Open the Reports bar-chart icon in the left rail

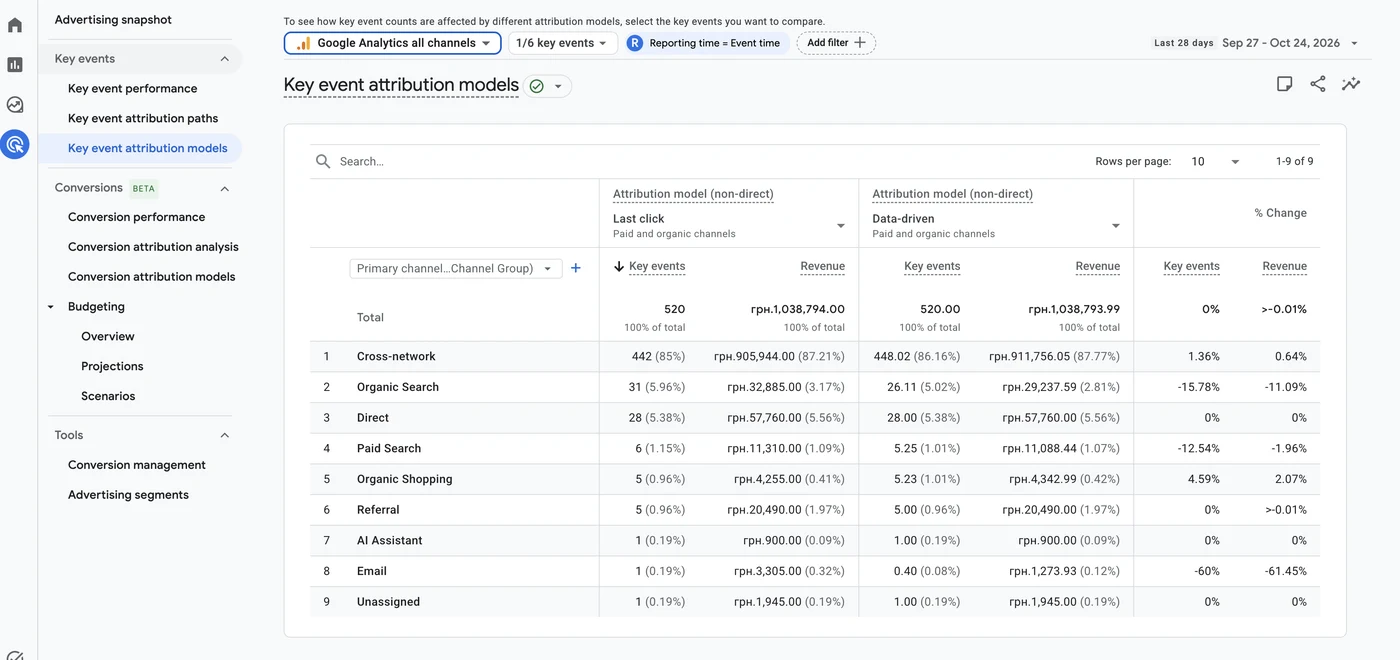point(15,65)
